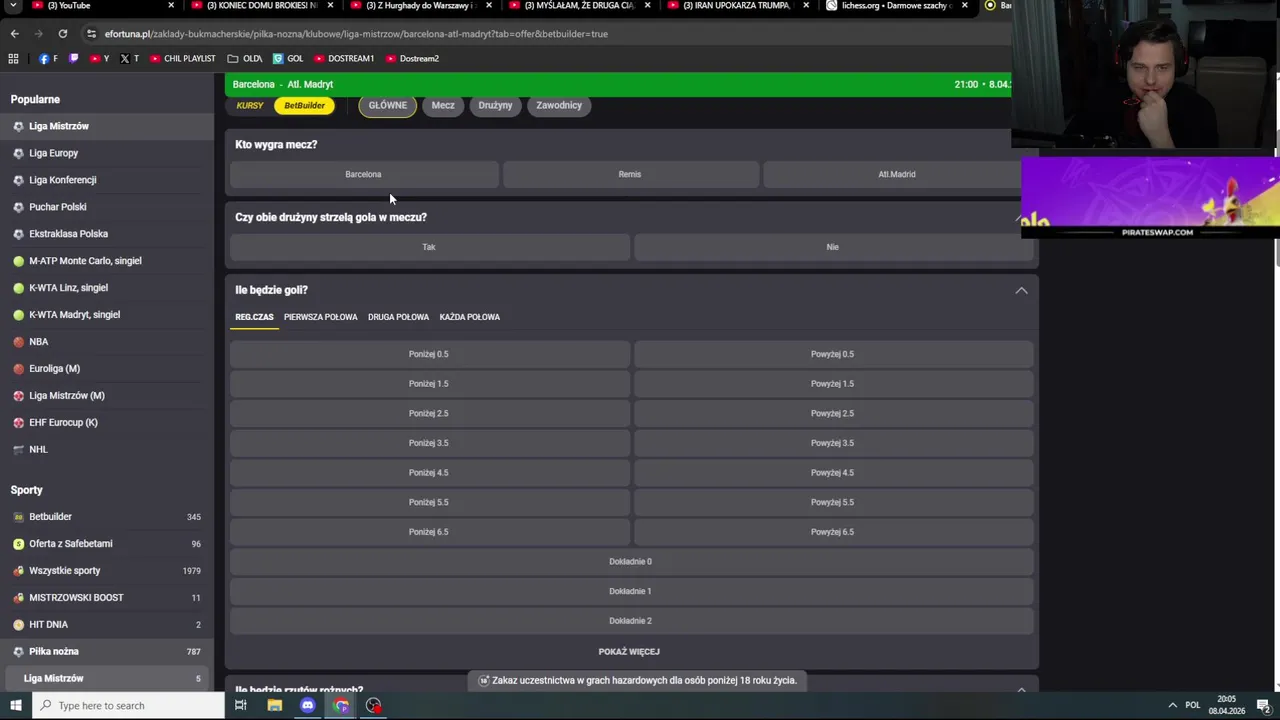Image resolution: width=1280 pixels, height=720 pixels.
Task: Open the Windows Start menu
Action: click(15, 705)
